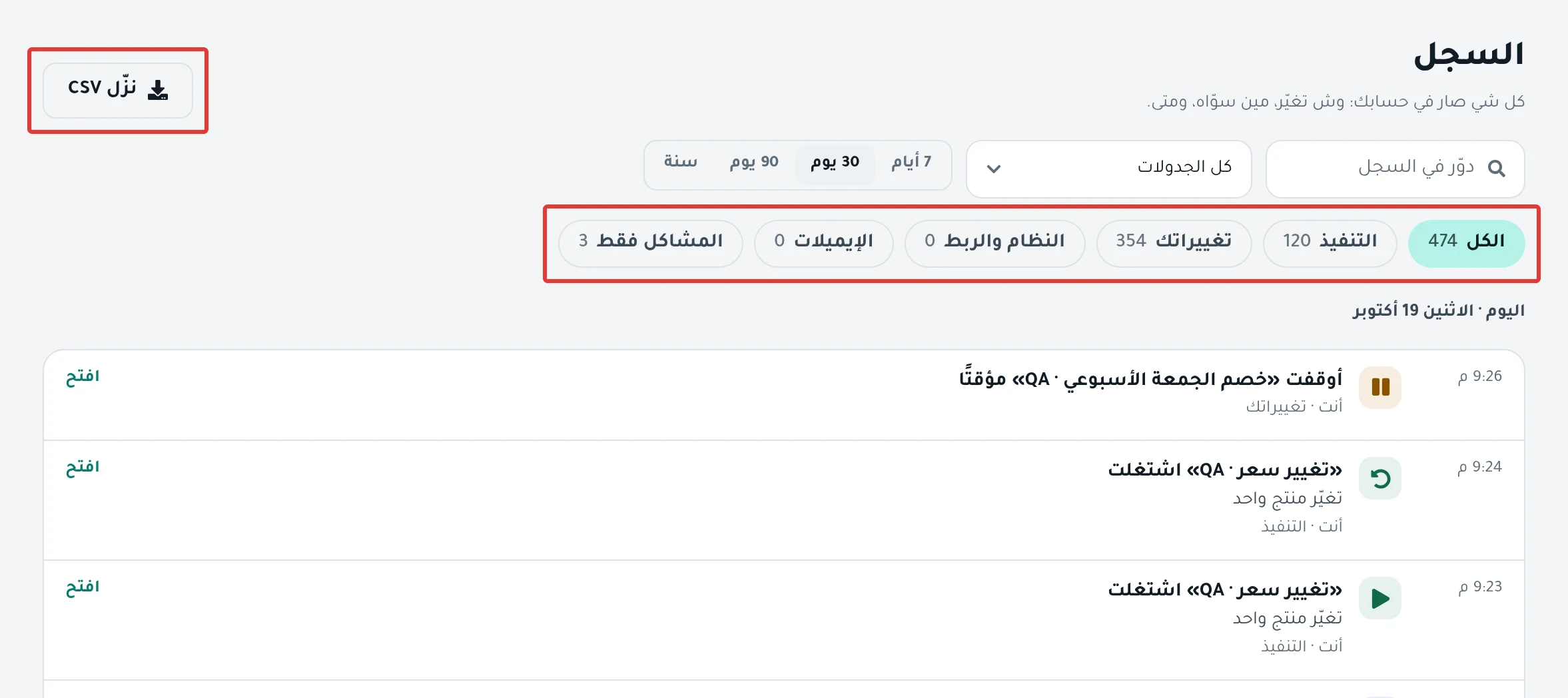1568x698 pixels.
Task: Click «تغيير سعر · QA» اشتغلت title at 9:23 م
Action: point(1225,589)
